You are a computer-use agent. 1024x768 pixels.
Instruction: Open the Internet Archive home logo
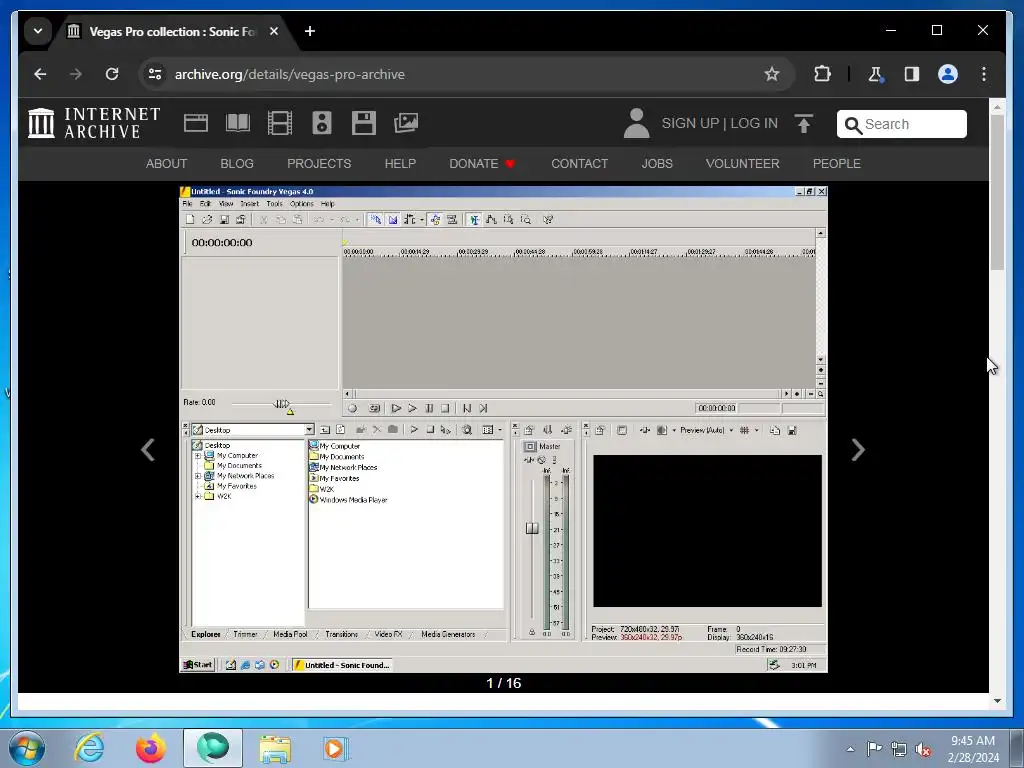point(94,123)
